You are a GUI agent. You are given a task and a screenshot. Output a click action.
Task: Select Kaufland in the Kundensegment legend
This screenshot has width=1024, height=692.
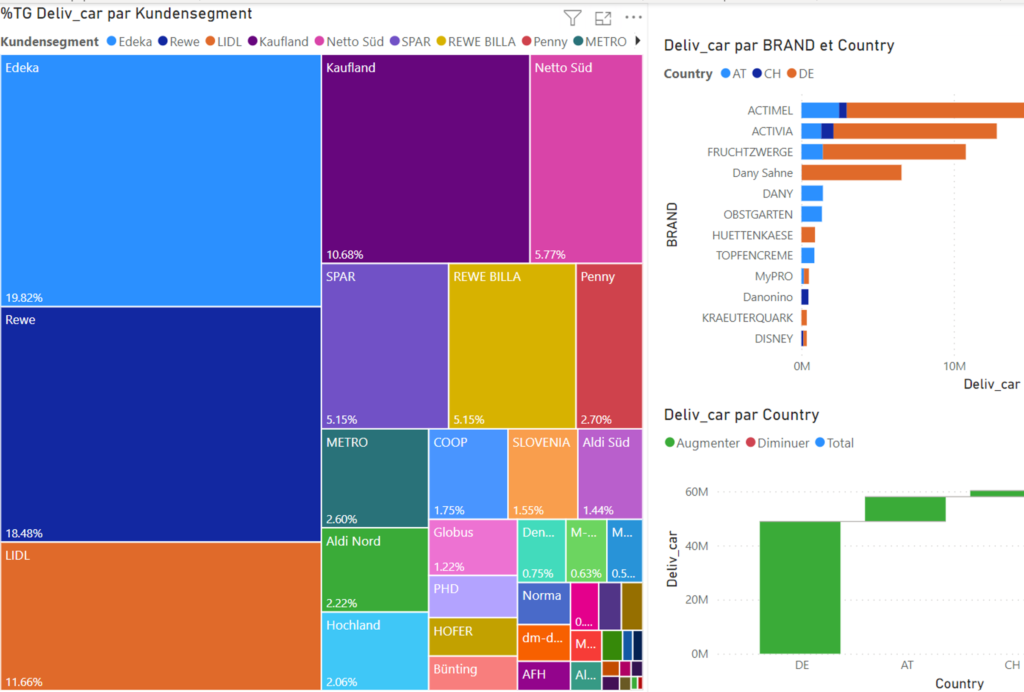[x=278, y=42]
